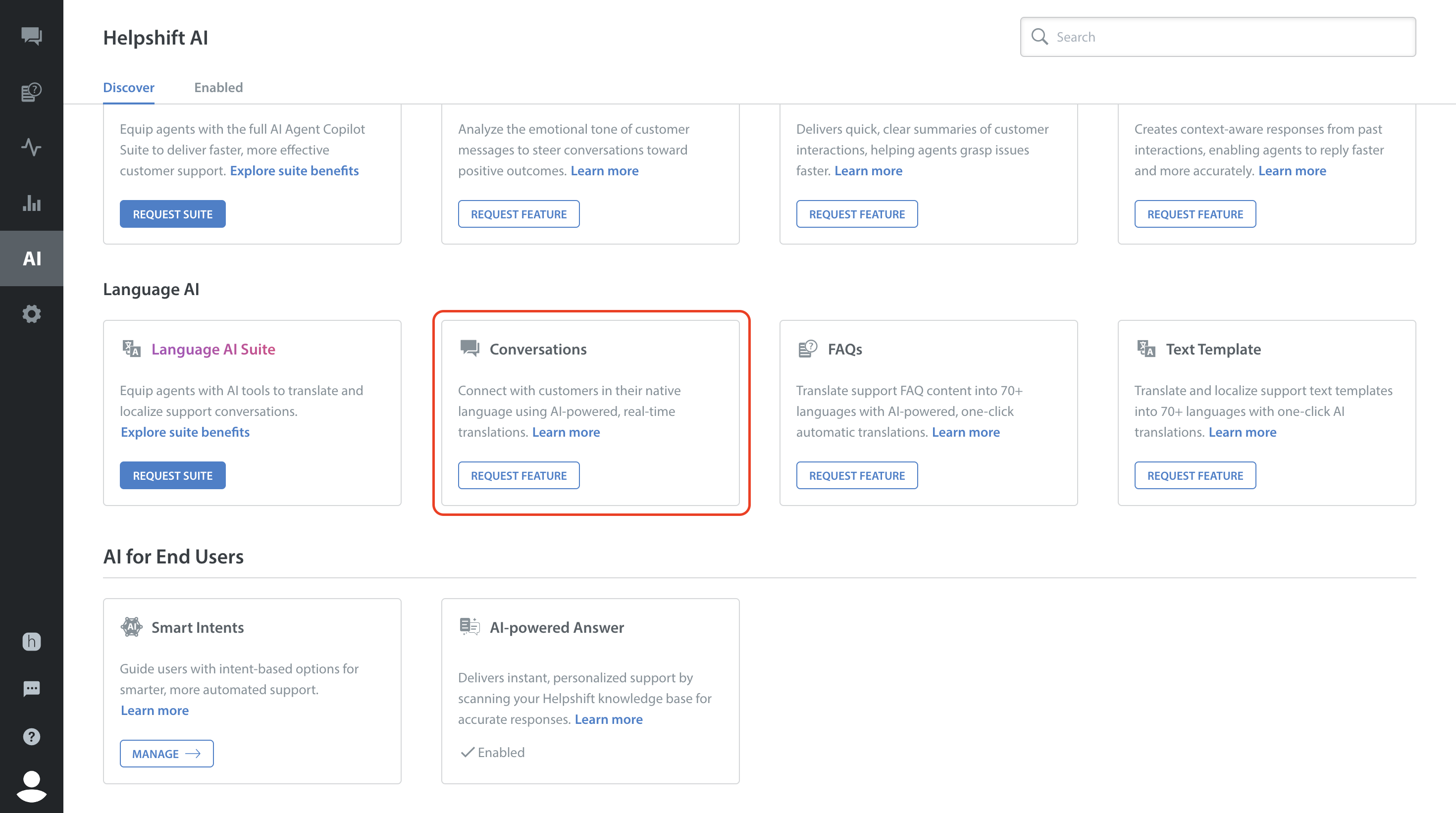Switch to the Enabled tab

tap(218, 88)
